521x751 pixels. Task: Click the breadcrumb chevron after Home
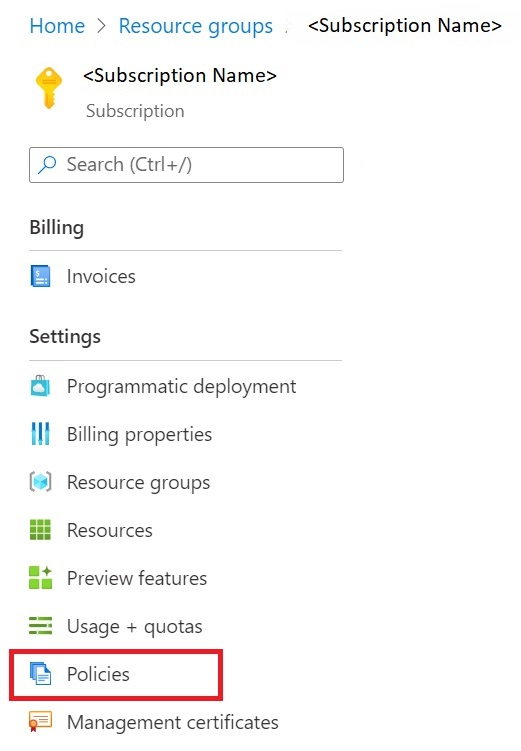(x=102, y=26)
